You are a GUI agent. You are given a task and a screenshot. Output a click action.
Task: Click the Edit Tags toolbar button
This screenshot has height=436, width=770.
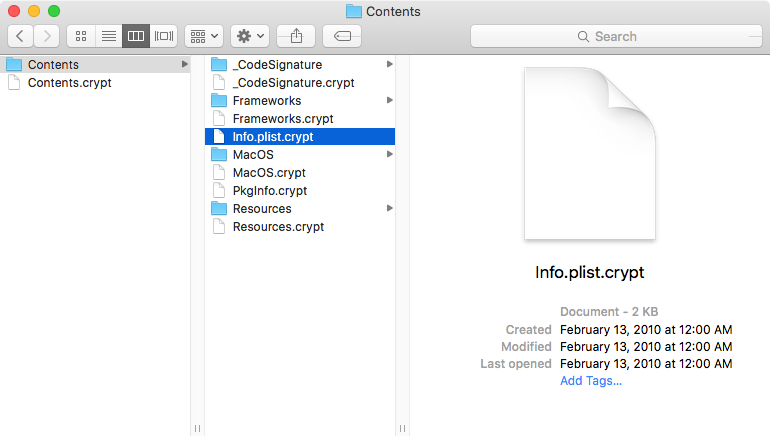(342, 36)
